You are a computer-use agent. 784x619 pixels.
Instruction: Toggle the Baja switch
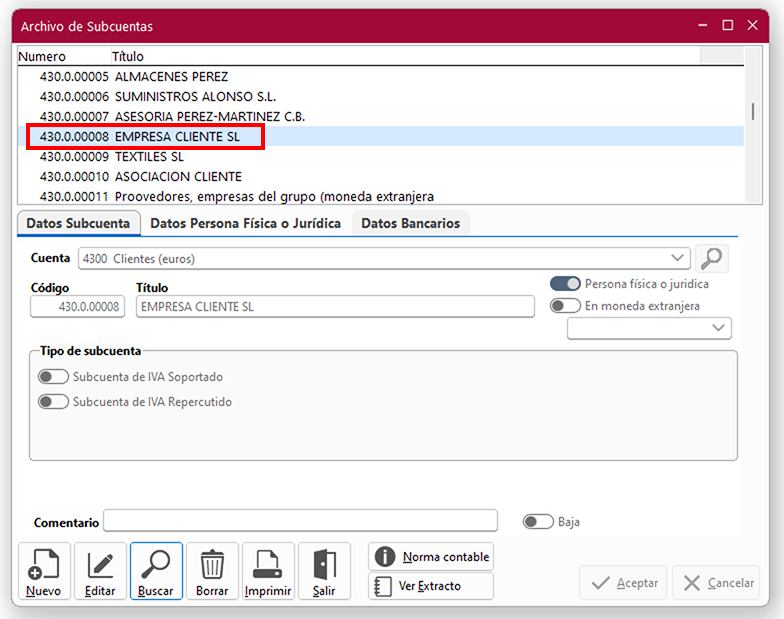(x=538, y=522)
